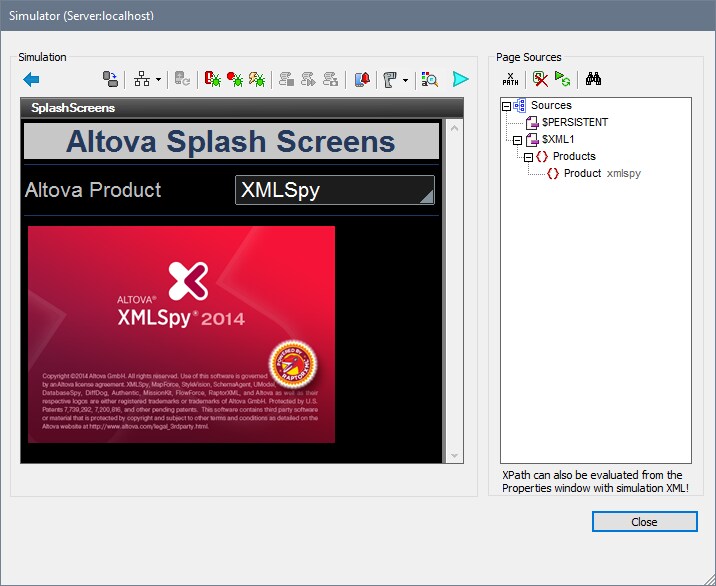Click the blue back arrow icon

tap(31, 79)
